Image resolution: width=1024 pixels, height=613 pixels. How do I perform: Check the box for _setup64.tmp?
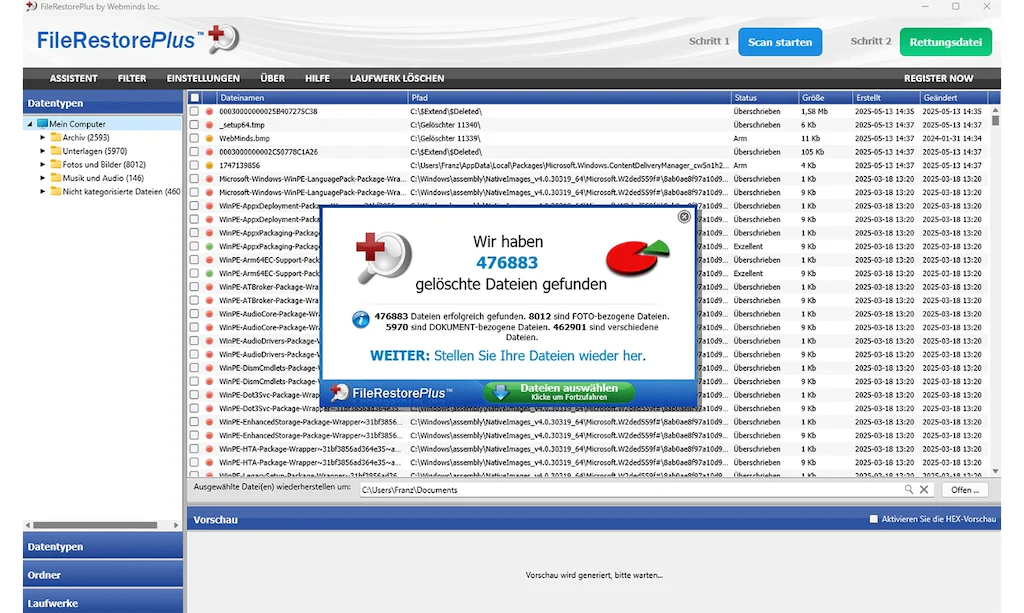coord(194,125)
